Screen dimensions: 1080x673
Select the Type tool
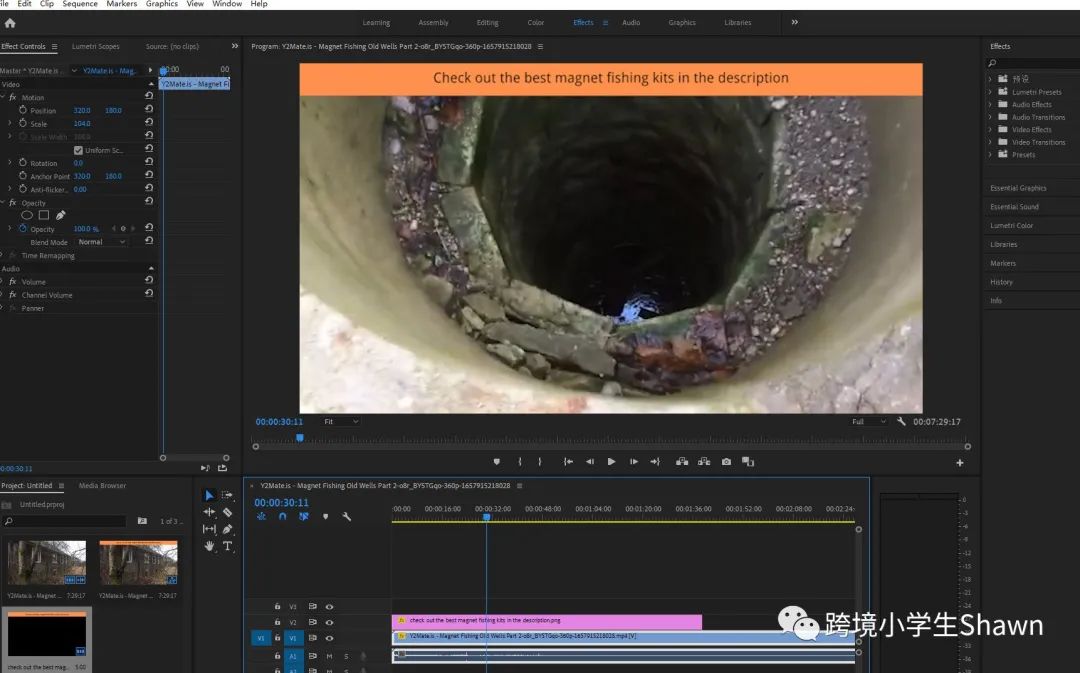[x=228, y=546]
